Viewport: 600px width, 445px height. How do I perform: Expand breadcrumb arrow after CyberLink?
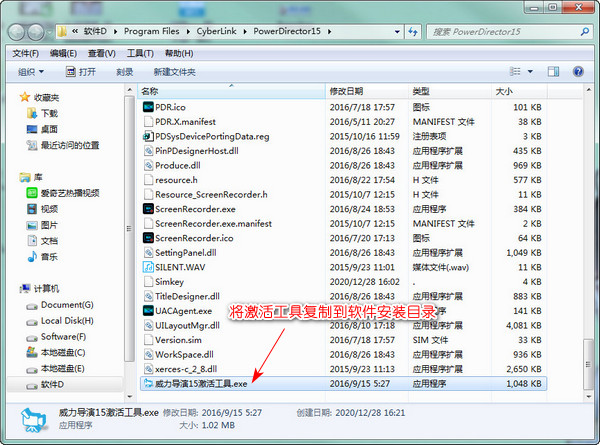tap(245, 31)
